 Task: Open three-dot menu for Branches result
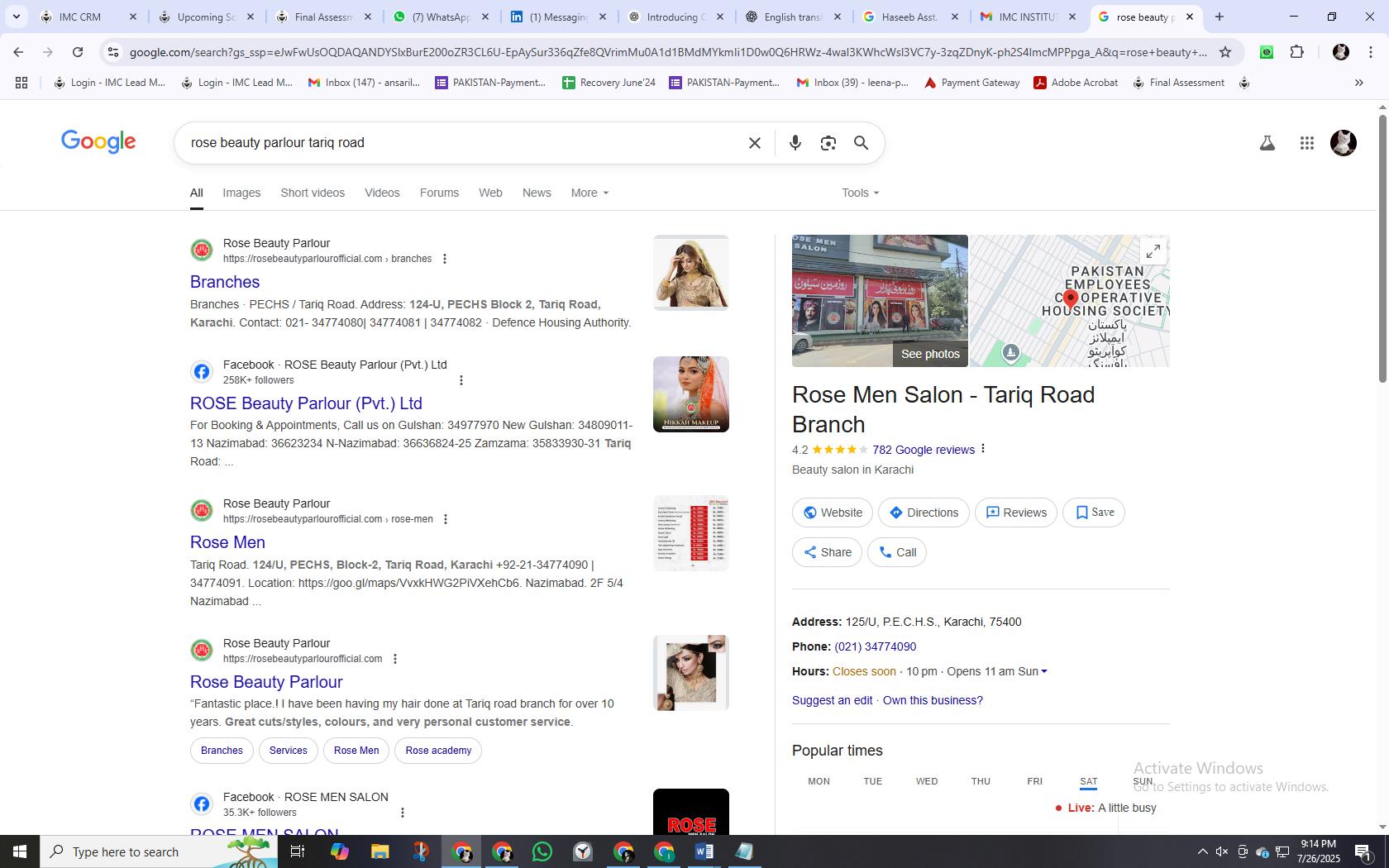point(445,259)
